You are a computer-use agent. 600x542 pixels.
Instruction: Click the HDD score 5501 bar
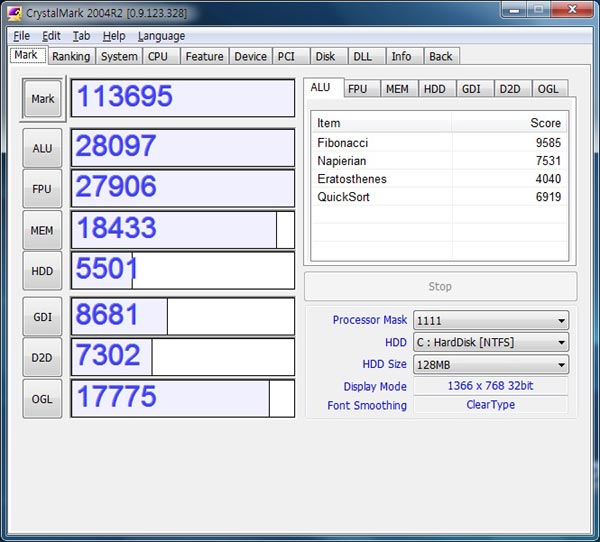[183, 270]
